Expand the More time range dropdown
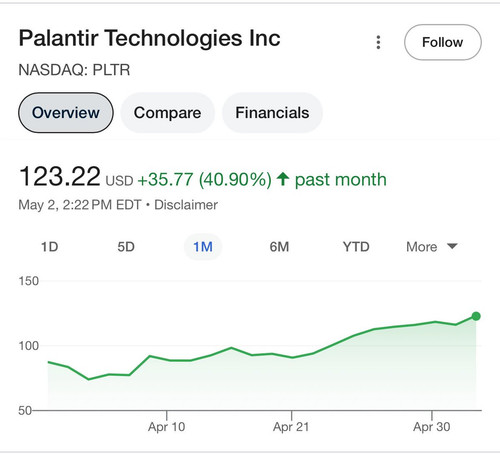500x460 pixels. (432, 247)
